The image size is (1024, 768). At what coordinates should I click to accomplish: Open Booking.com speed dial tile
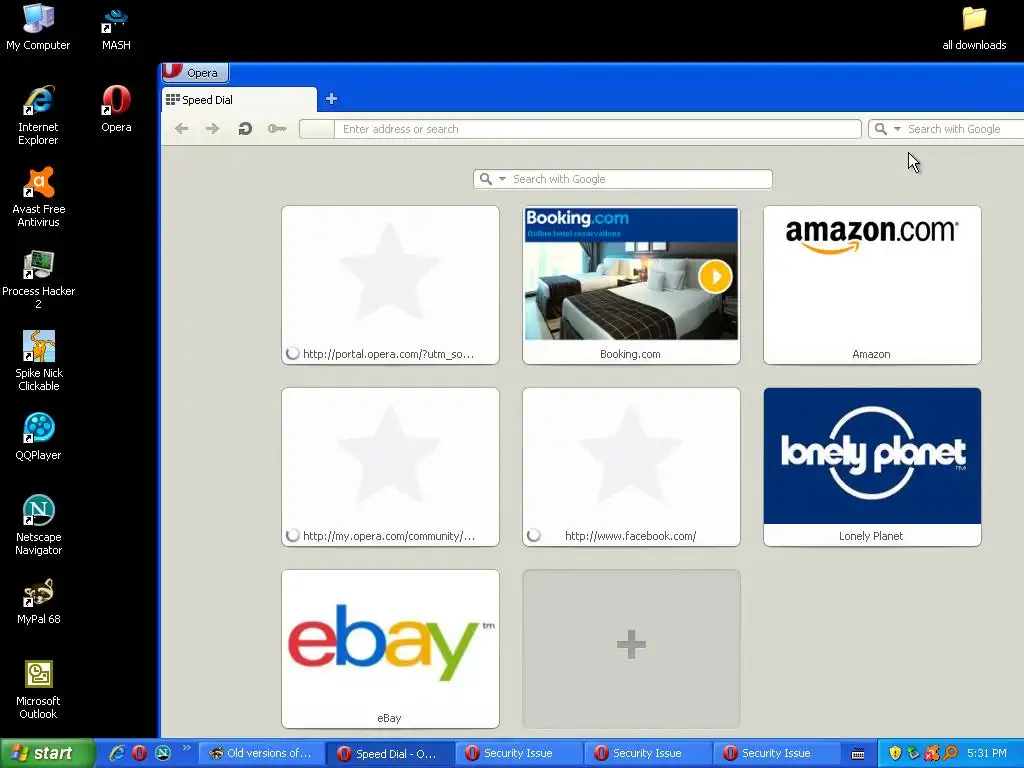pyautogui.click(x=632, y=285)
